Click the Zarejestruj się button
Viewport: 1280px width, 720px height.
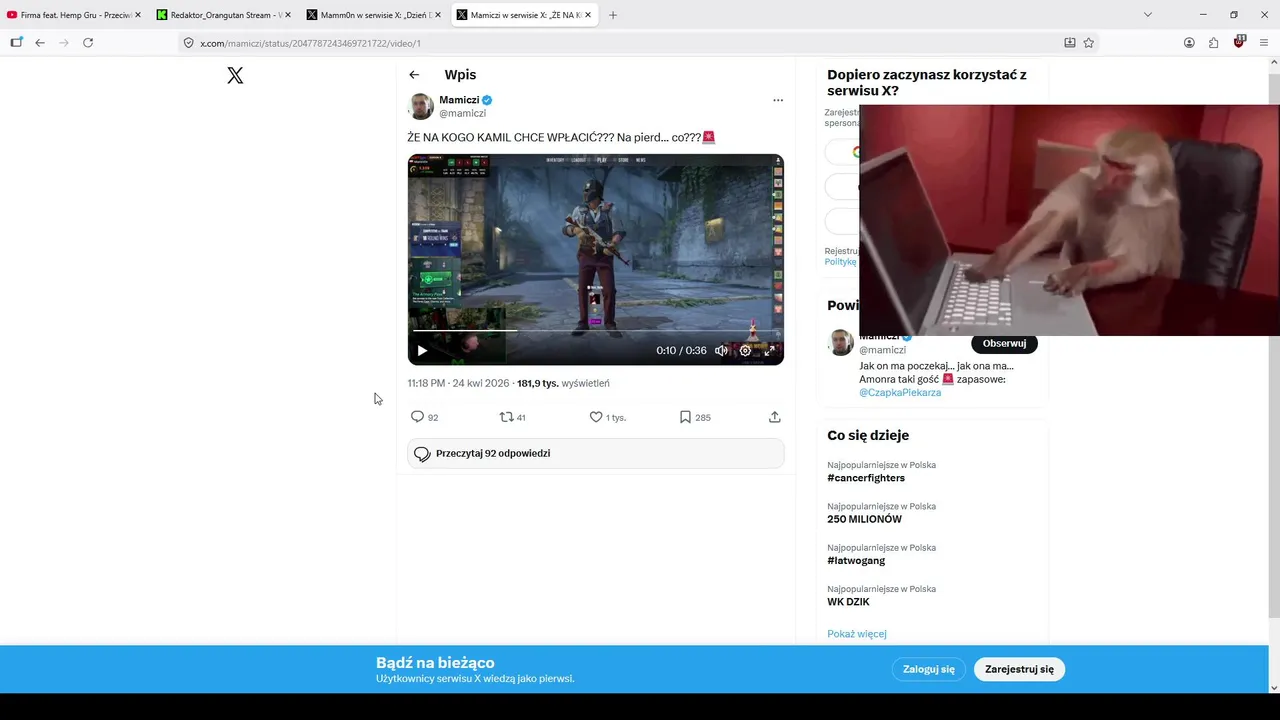[1019, 669]
